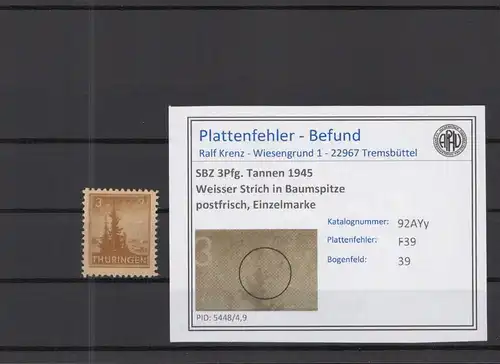Click Bogenfeld value '39'
The width and height of the screenshot is (500, 364).
(x=404, y=261)
